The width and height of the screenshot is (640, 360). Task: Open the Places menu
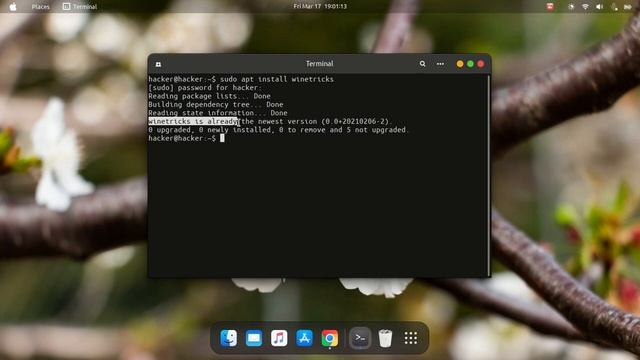pyautogui.click(x=40, y=7)
